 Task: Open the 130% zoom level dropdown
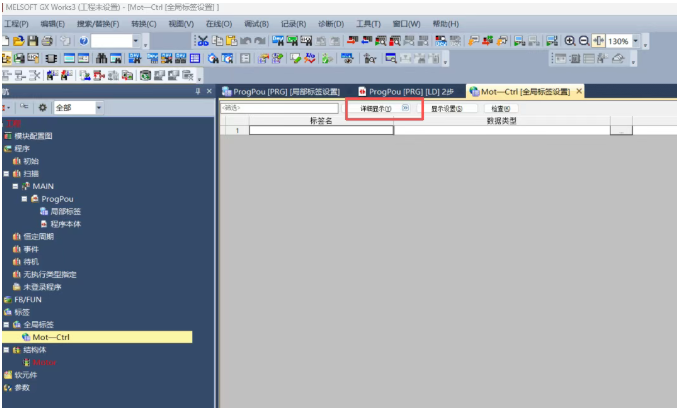click(635, 42)
